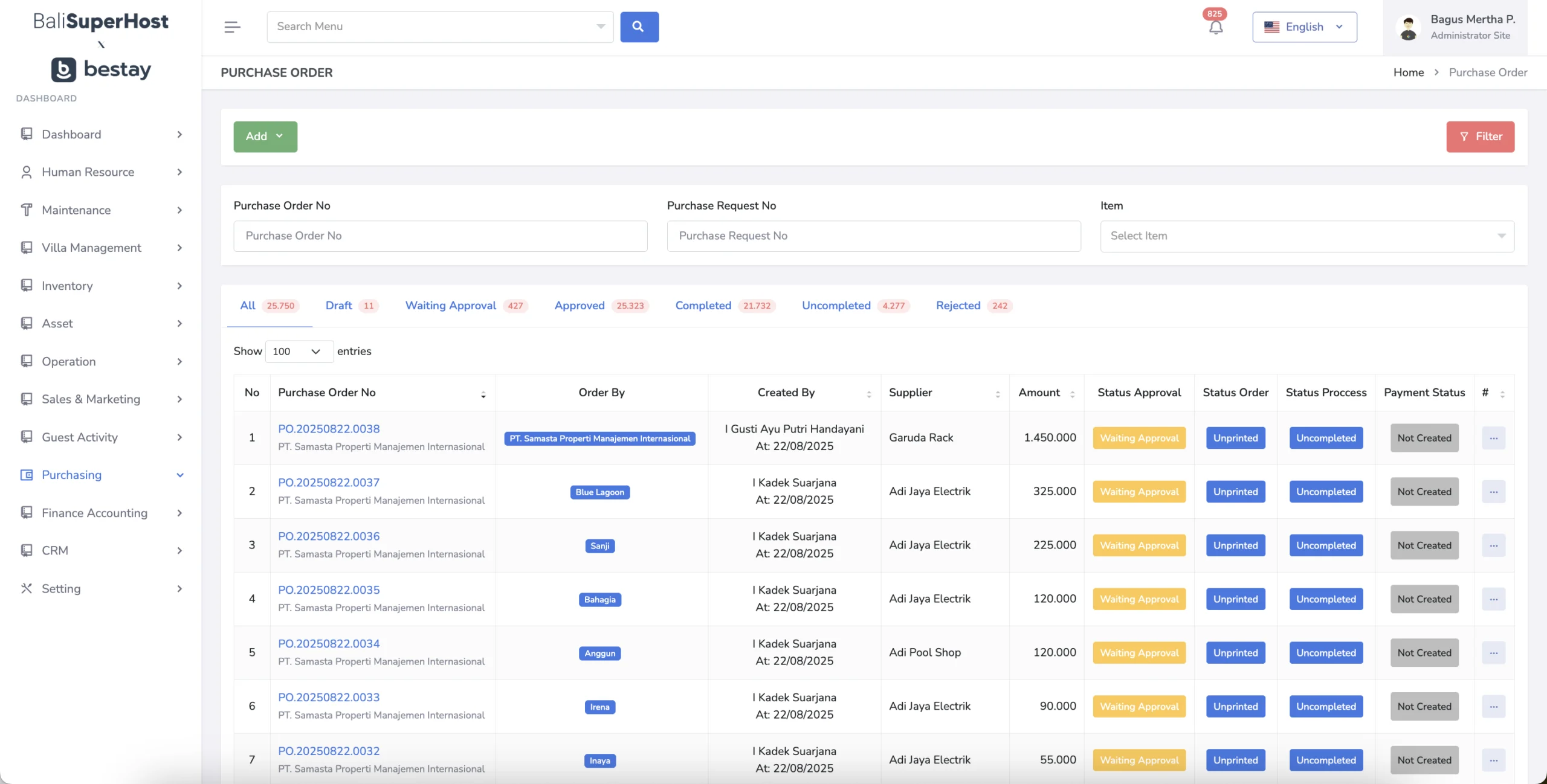Click the Guest Activity sidebar icon
Image resolution: width=1547 pixels, height=784 pixels.
point(26,437)
